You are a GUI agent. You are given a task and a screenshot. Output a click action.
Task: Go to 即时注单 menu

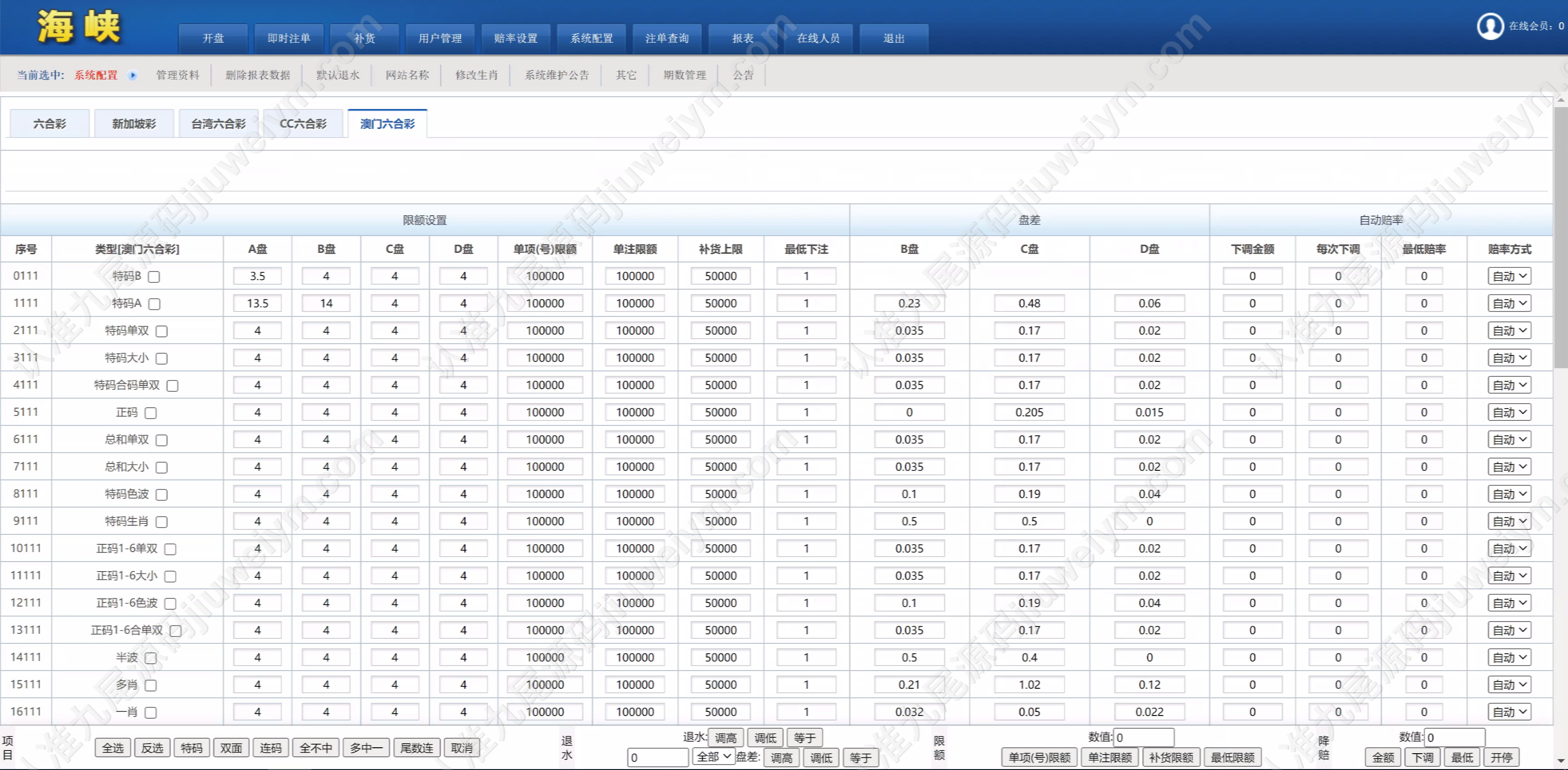pos(289,38)
